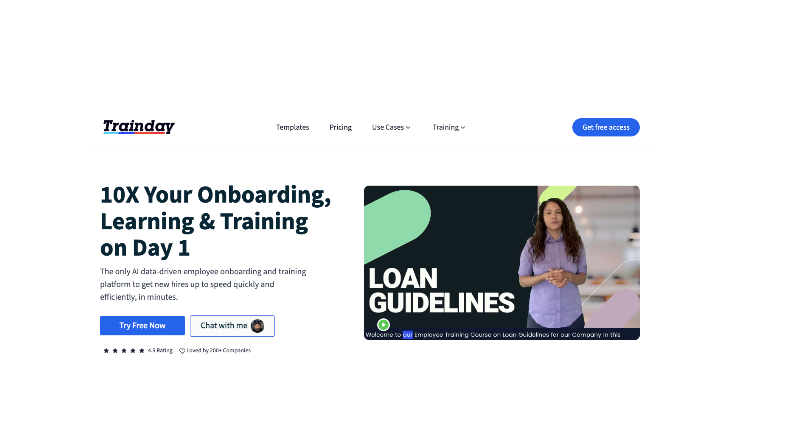The width and height of the screenshot is (800, 424).
Task: Start a chat via Chat with me
Action: tap(232, 326)
